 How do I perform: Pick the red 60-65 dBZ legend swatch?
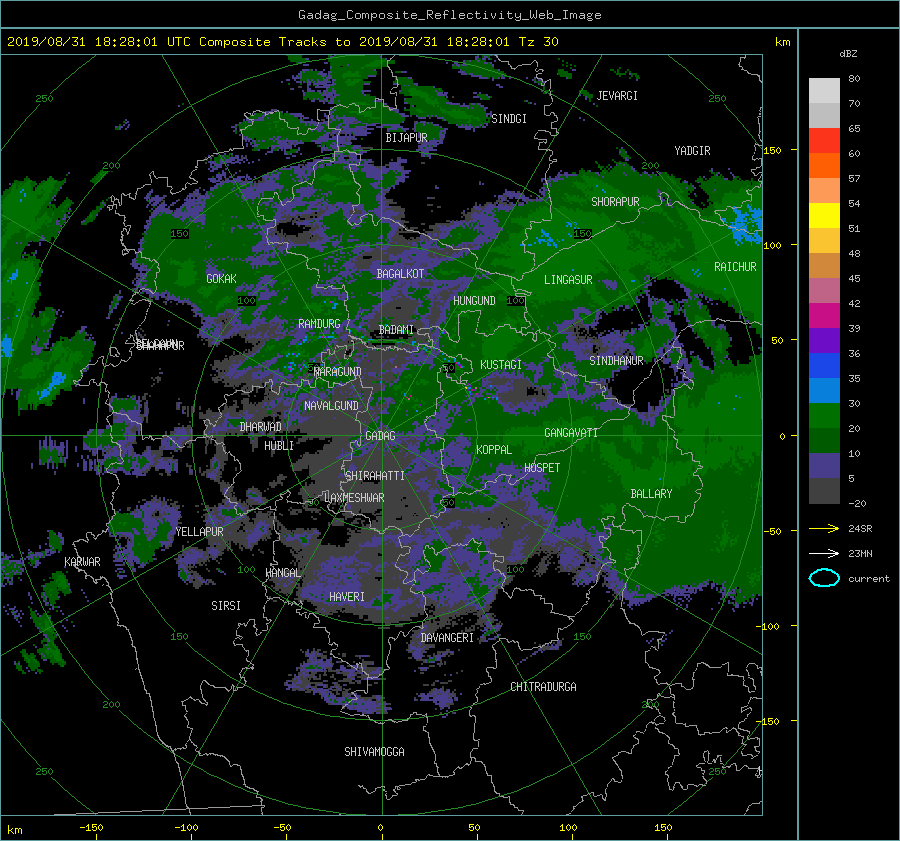(x=824, y=141)
